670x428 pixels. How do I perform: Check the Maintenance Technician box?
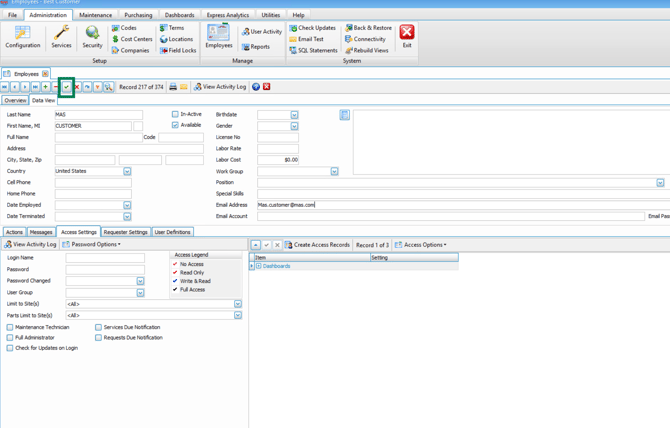[10, 327]
